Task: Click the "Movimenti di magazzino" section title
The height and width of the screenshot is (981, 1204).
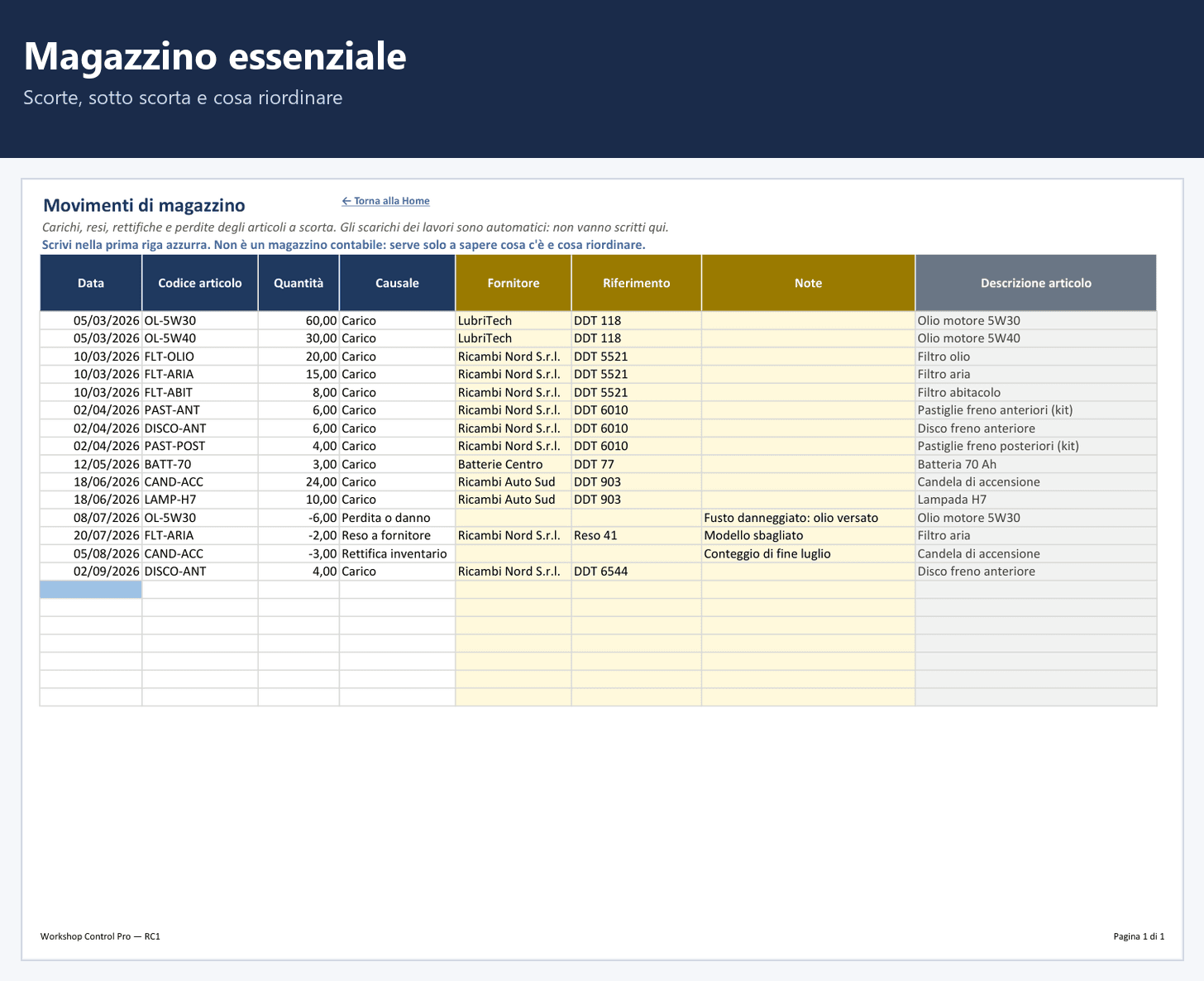Action: [x=144, y=205]
